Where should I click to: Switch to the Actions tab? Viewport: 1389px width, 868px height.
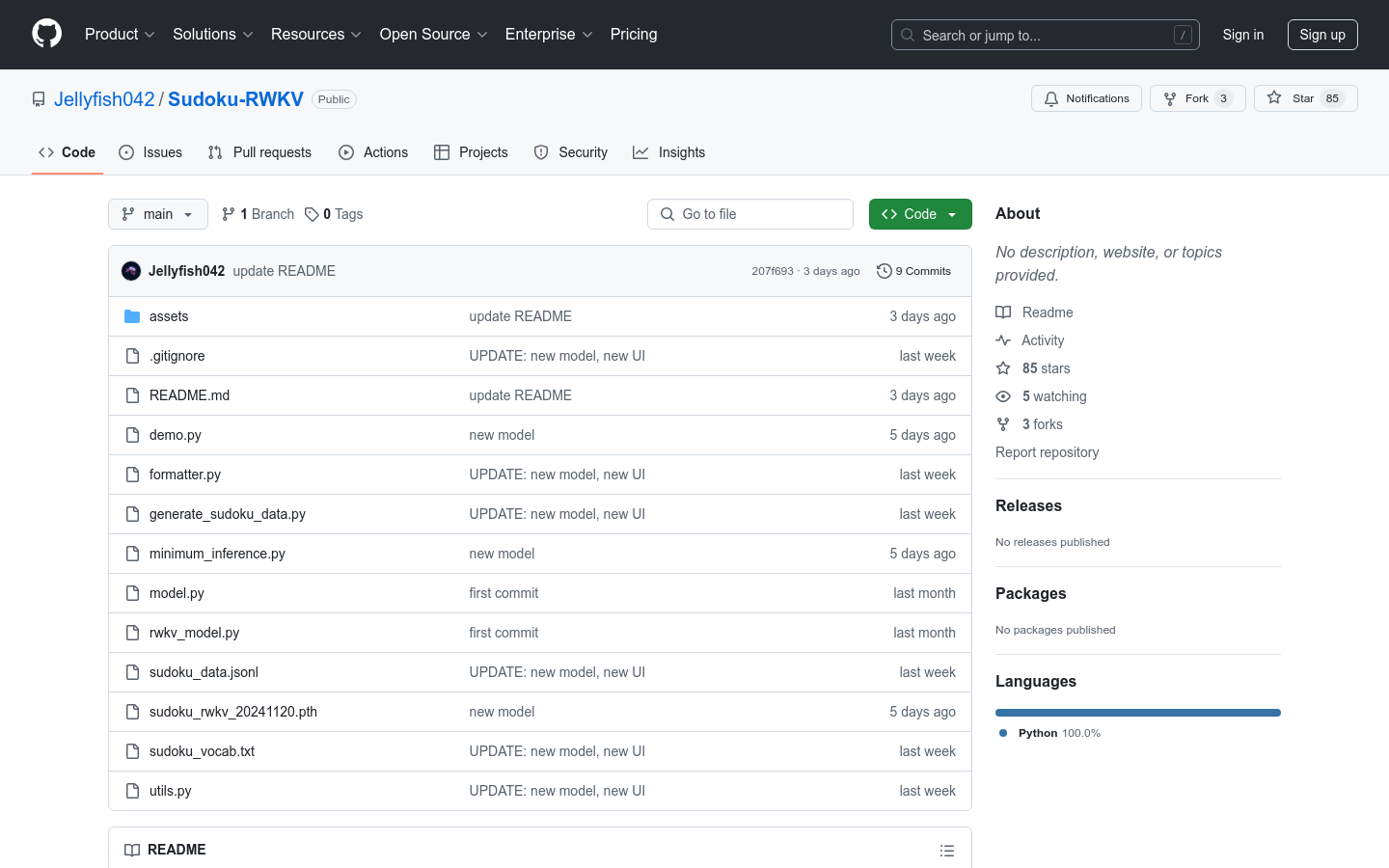pos(373,152)
